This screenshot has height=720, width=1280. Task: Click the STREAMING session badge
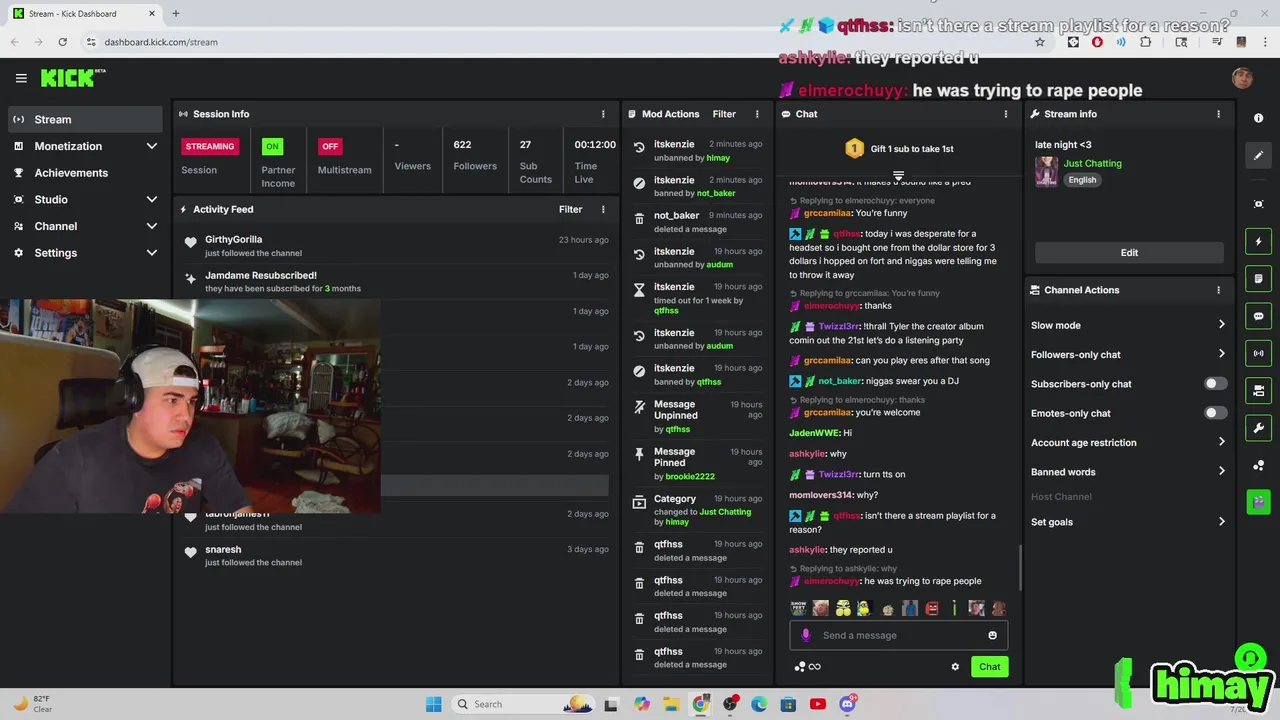[x=210, y=146]
